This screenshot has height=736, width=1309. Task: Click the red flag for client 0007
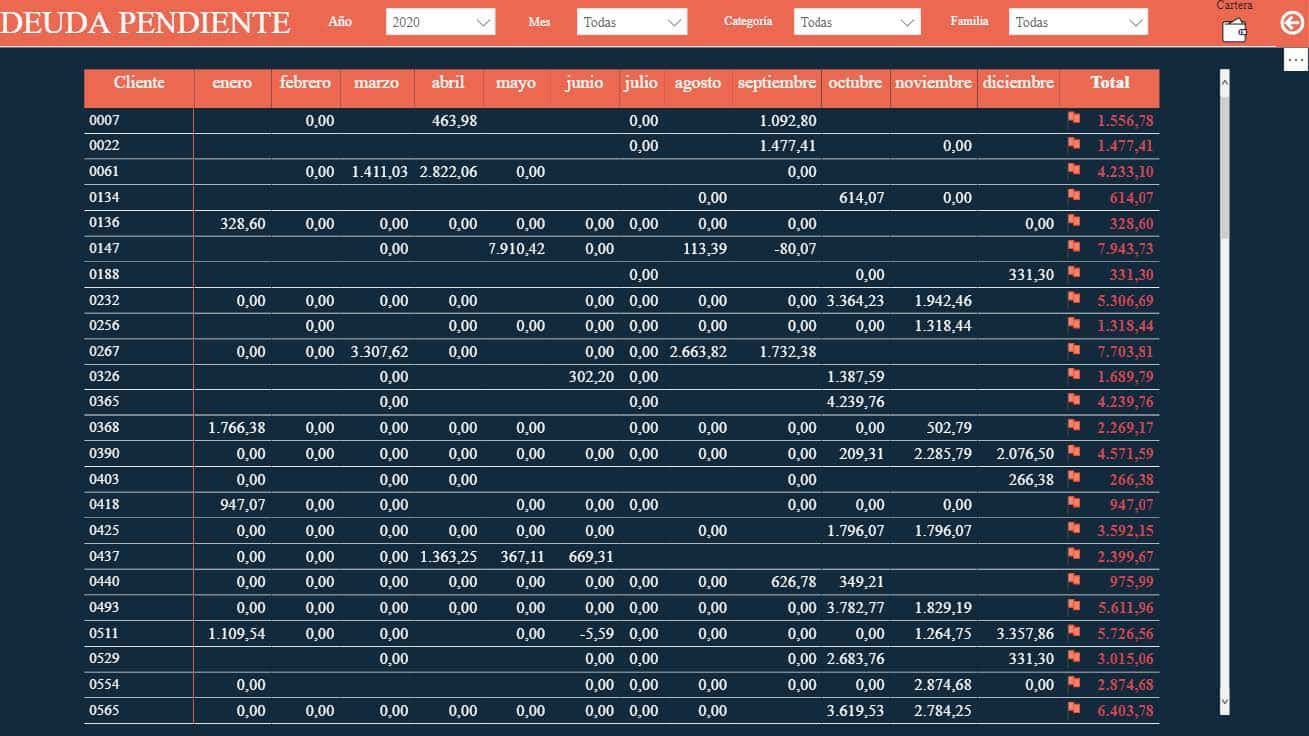1074,119
